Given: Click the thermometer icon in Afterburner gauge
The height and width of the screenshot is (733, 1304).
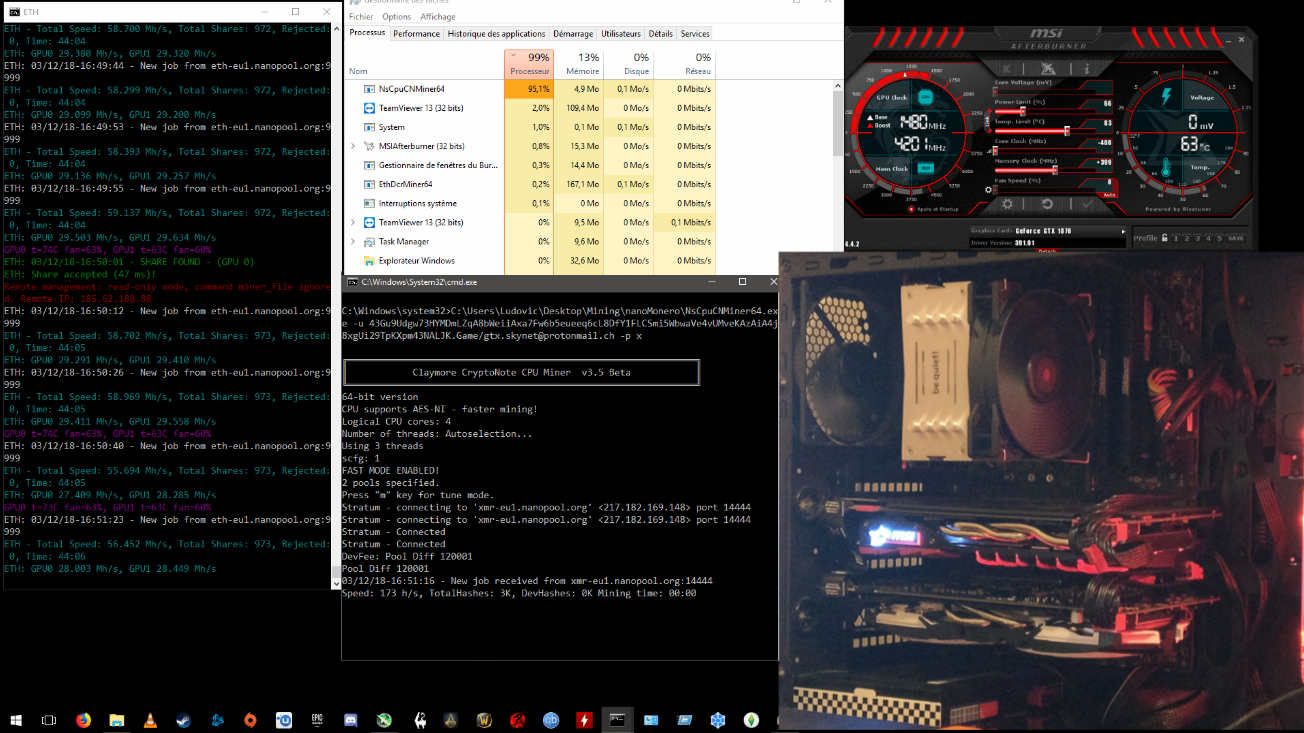Looking at the screenshot, I should (1165, 168).
